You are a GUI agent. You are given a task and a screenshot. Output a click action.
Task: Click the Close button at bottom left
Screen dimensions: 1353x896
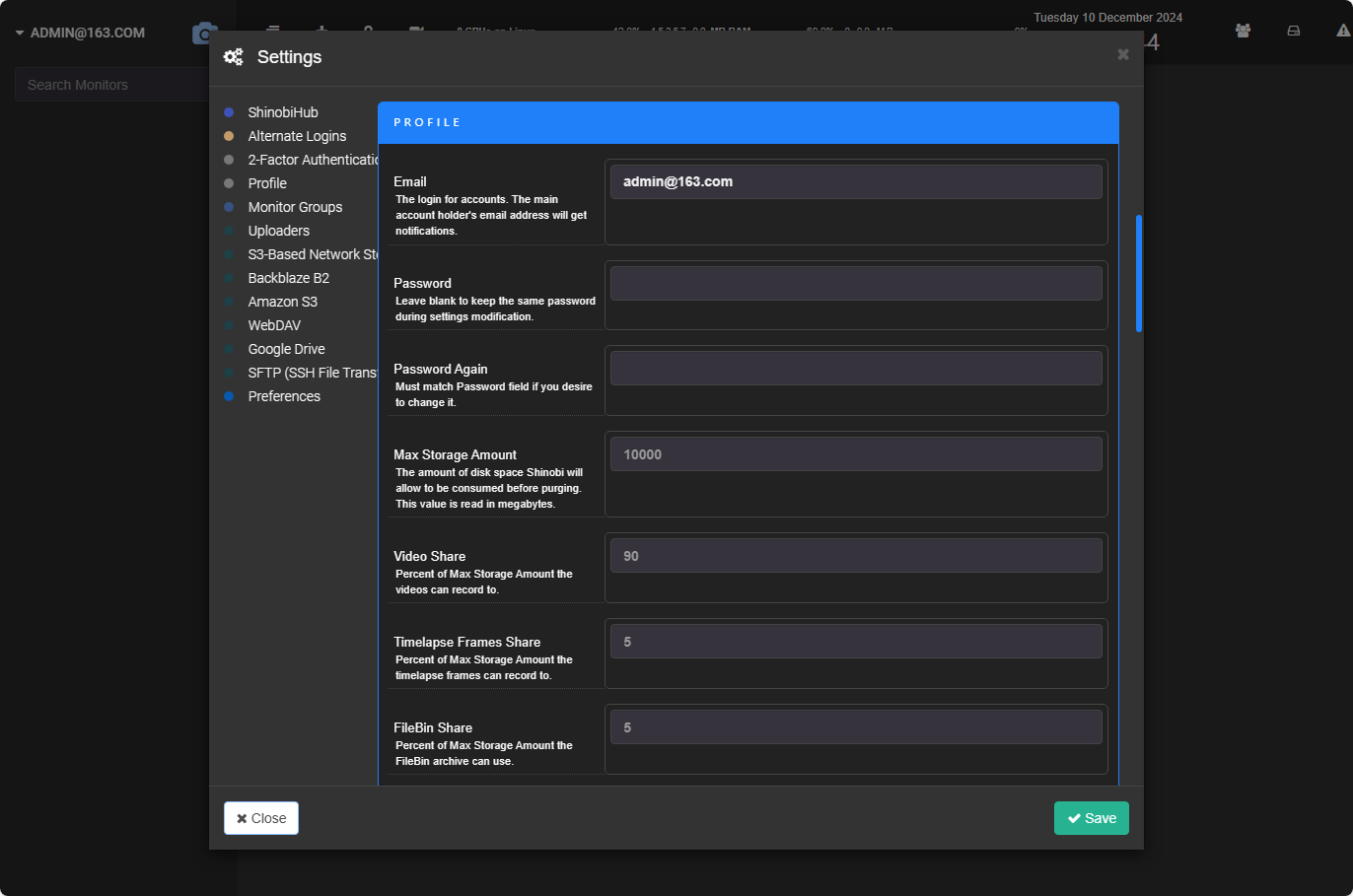tap(261, 818)
